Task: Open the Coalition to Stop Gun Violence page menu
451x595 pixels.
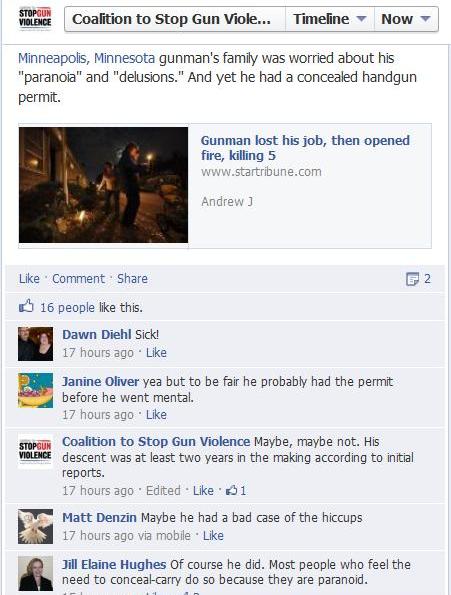Action: coord(175,19)
